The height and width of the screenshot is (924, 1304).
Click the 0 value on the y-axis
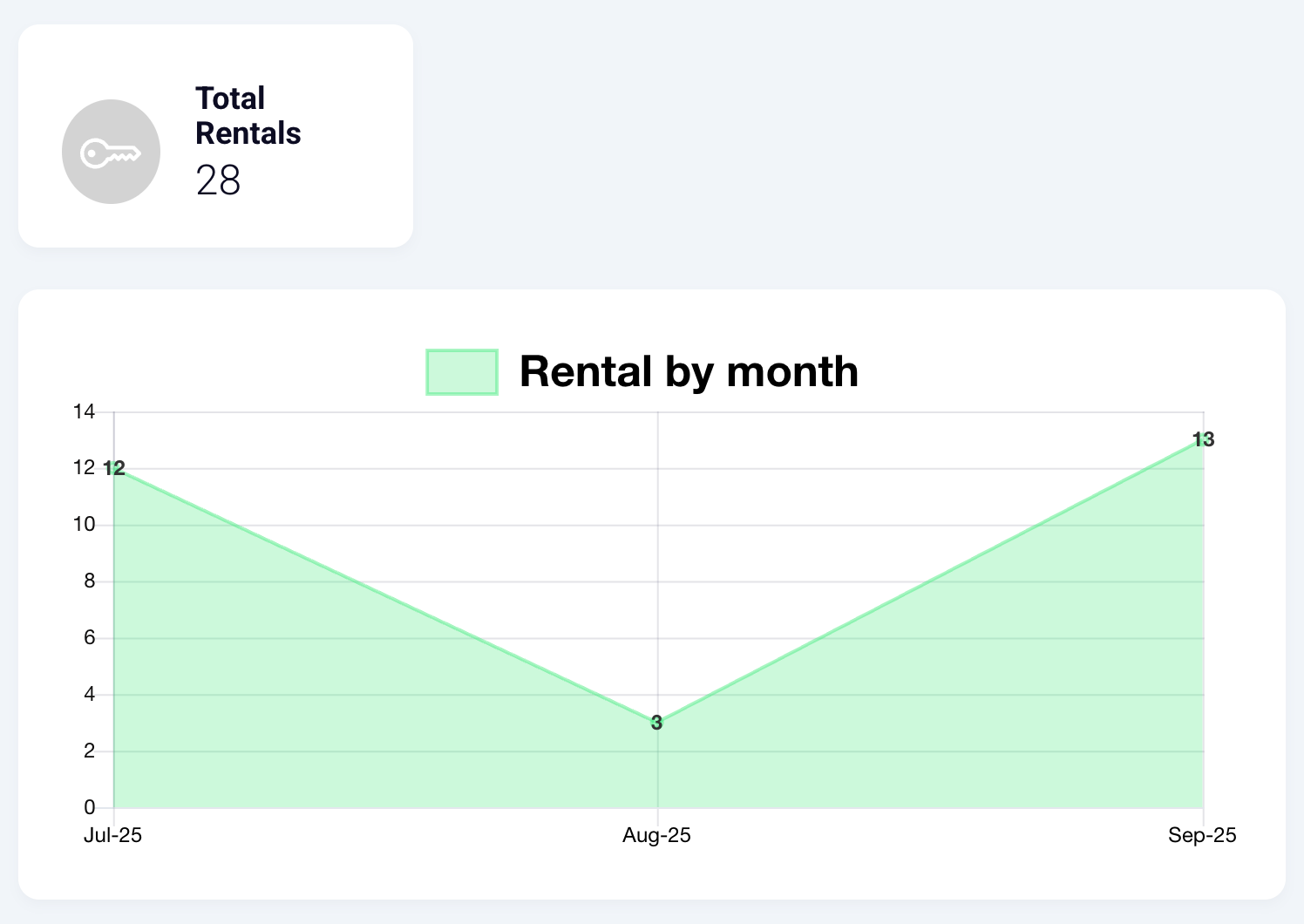tap(89, 808)
